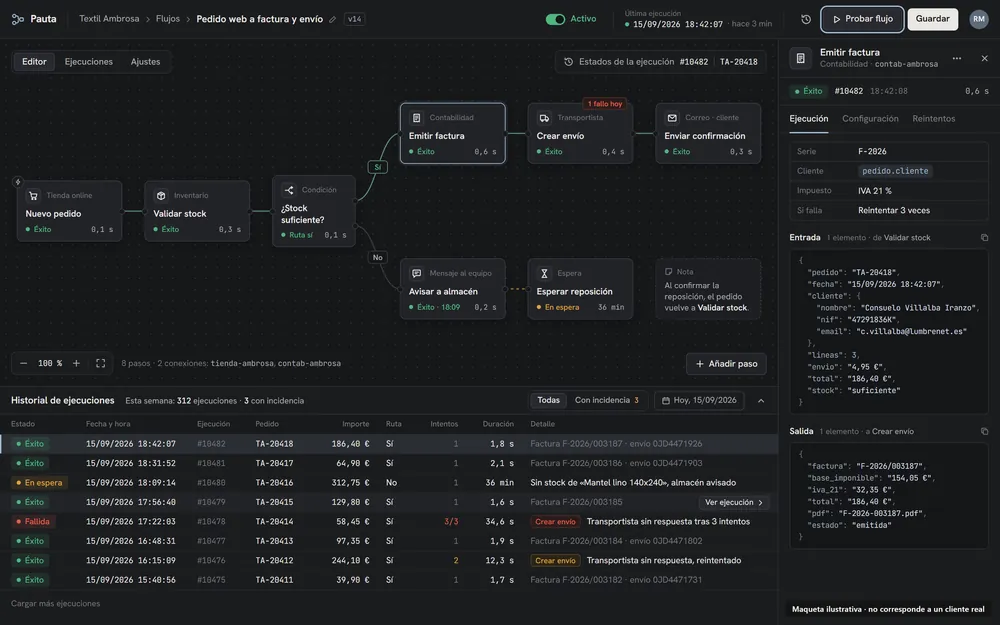Copy the Entrada JSON with the copy icon
1000x625 pixels.
[x=984, y=238]
